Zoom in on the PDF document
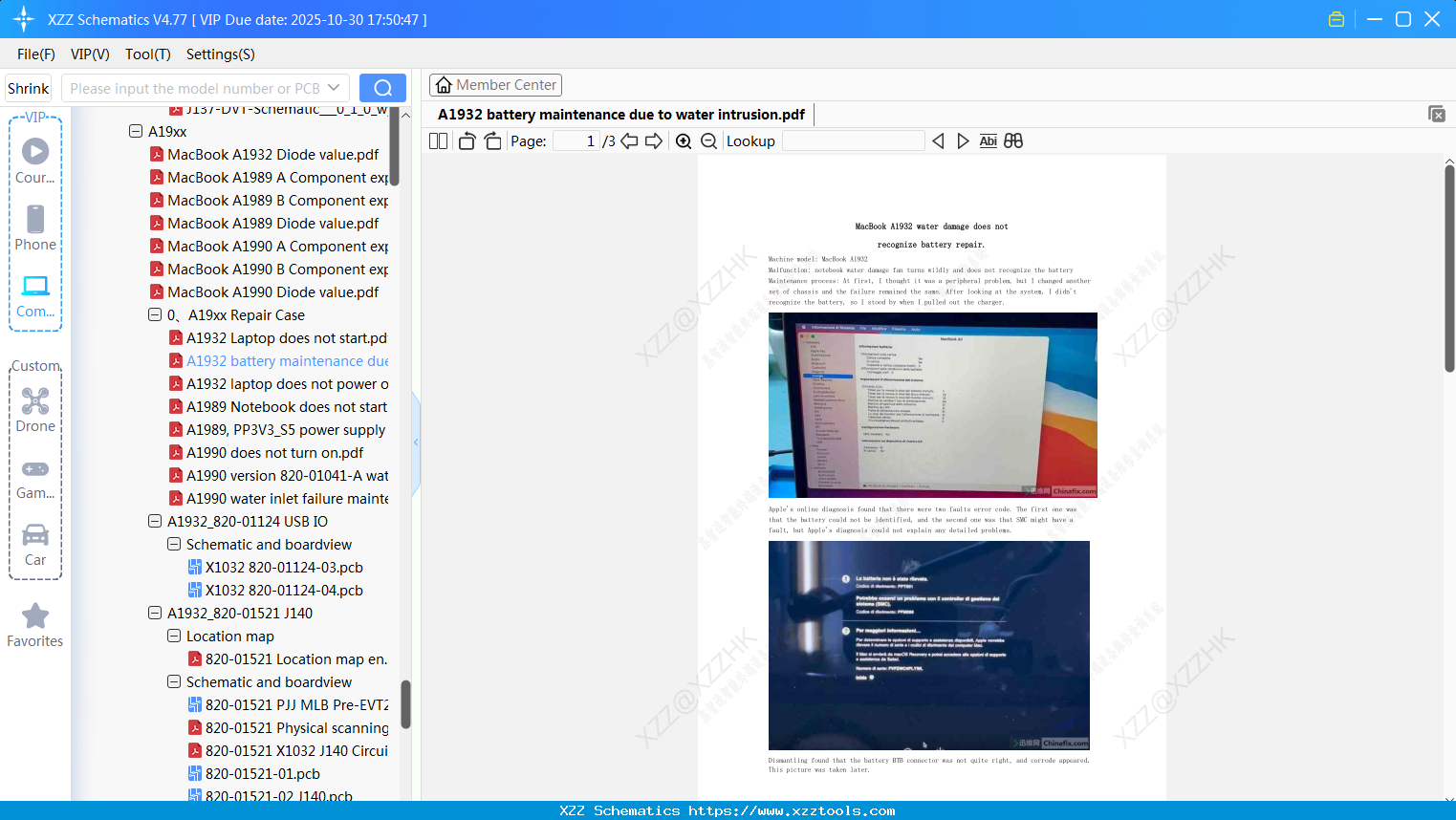Screen dimensions: 1456x820 click(684, 141)
